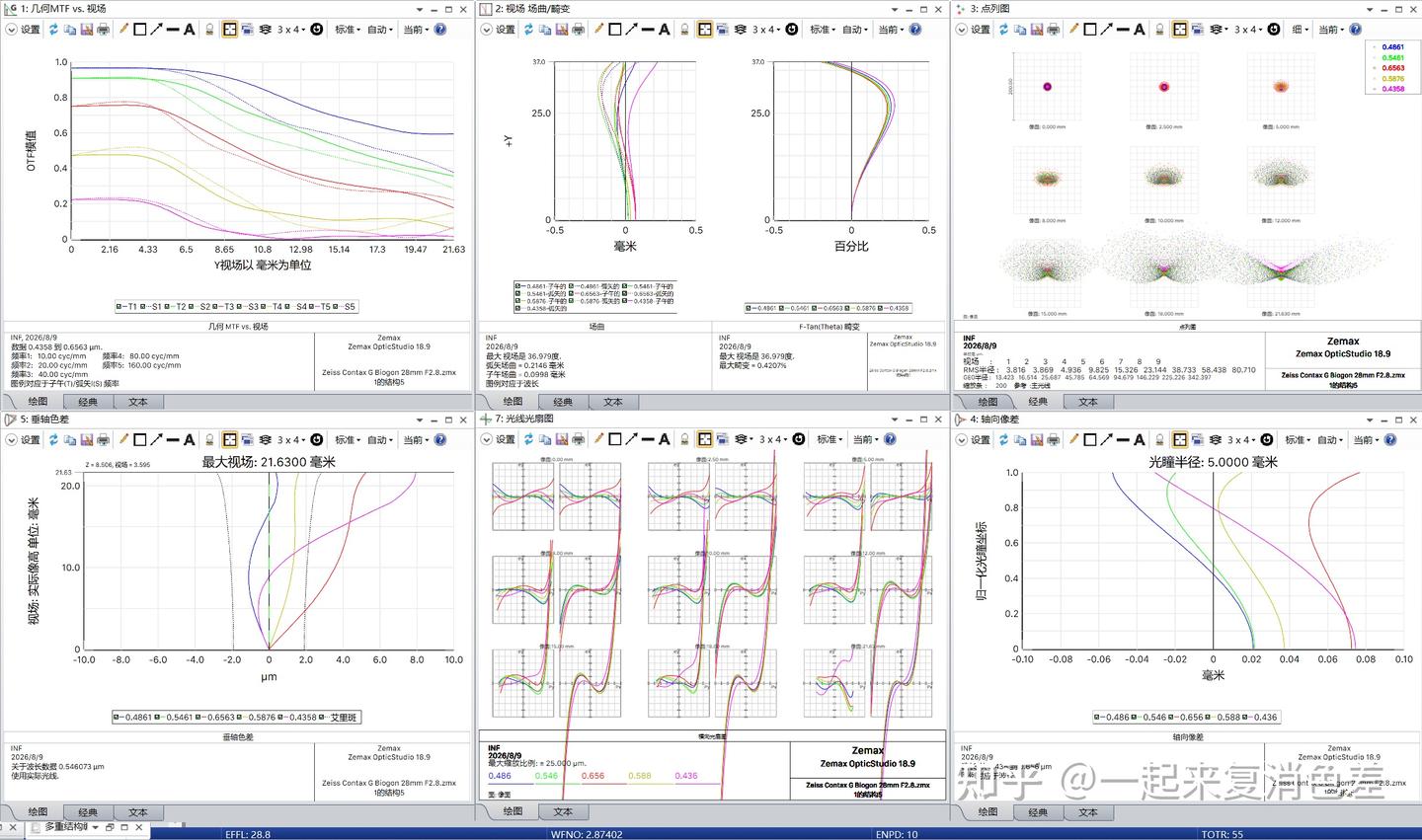
Task: Toggle window lock in Longitudinal Aberration window
Action: (1159, 440)
